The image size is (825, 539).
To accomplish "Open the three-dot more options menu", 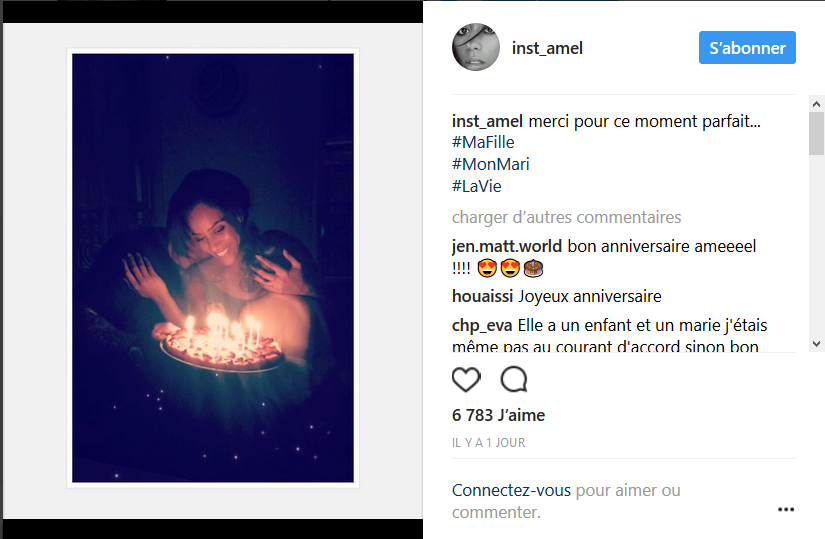I will [x=786, y=509].
